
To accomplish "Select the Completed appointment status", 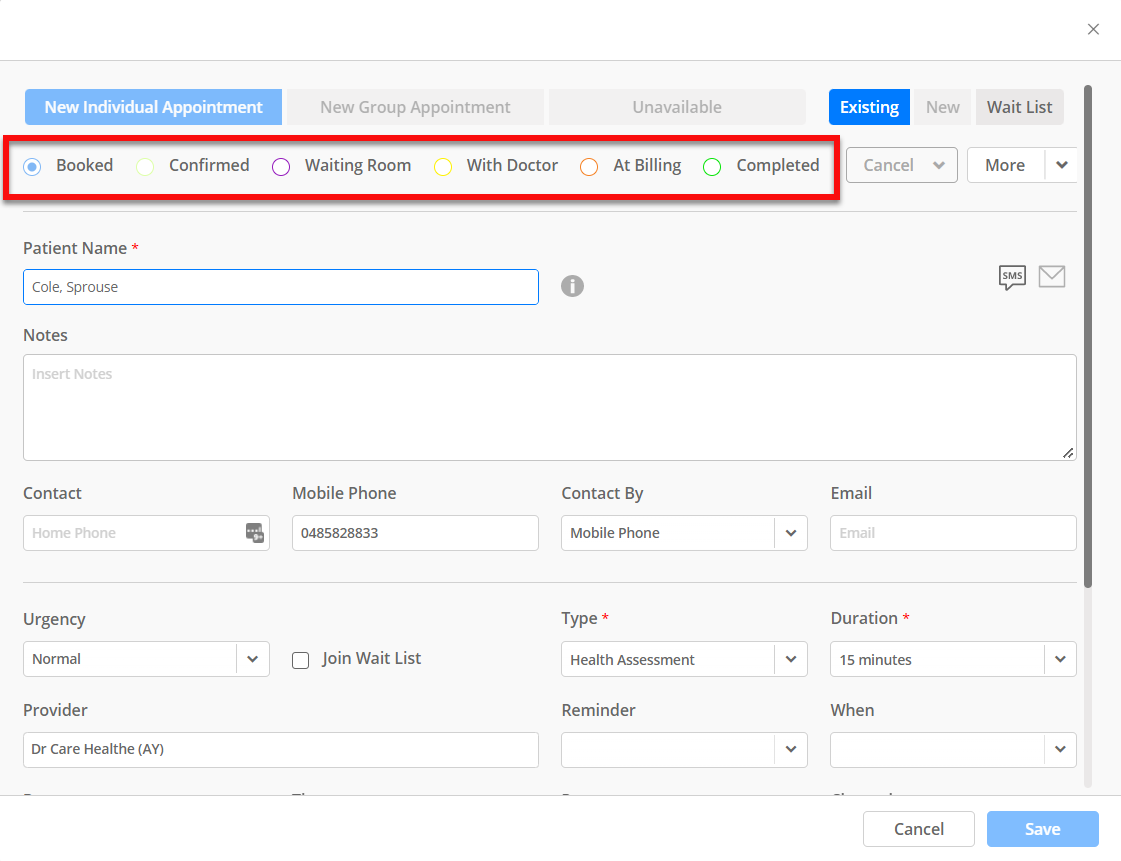I will click(x=711, y=166).
